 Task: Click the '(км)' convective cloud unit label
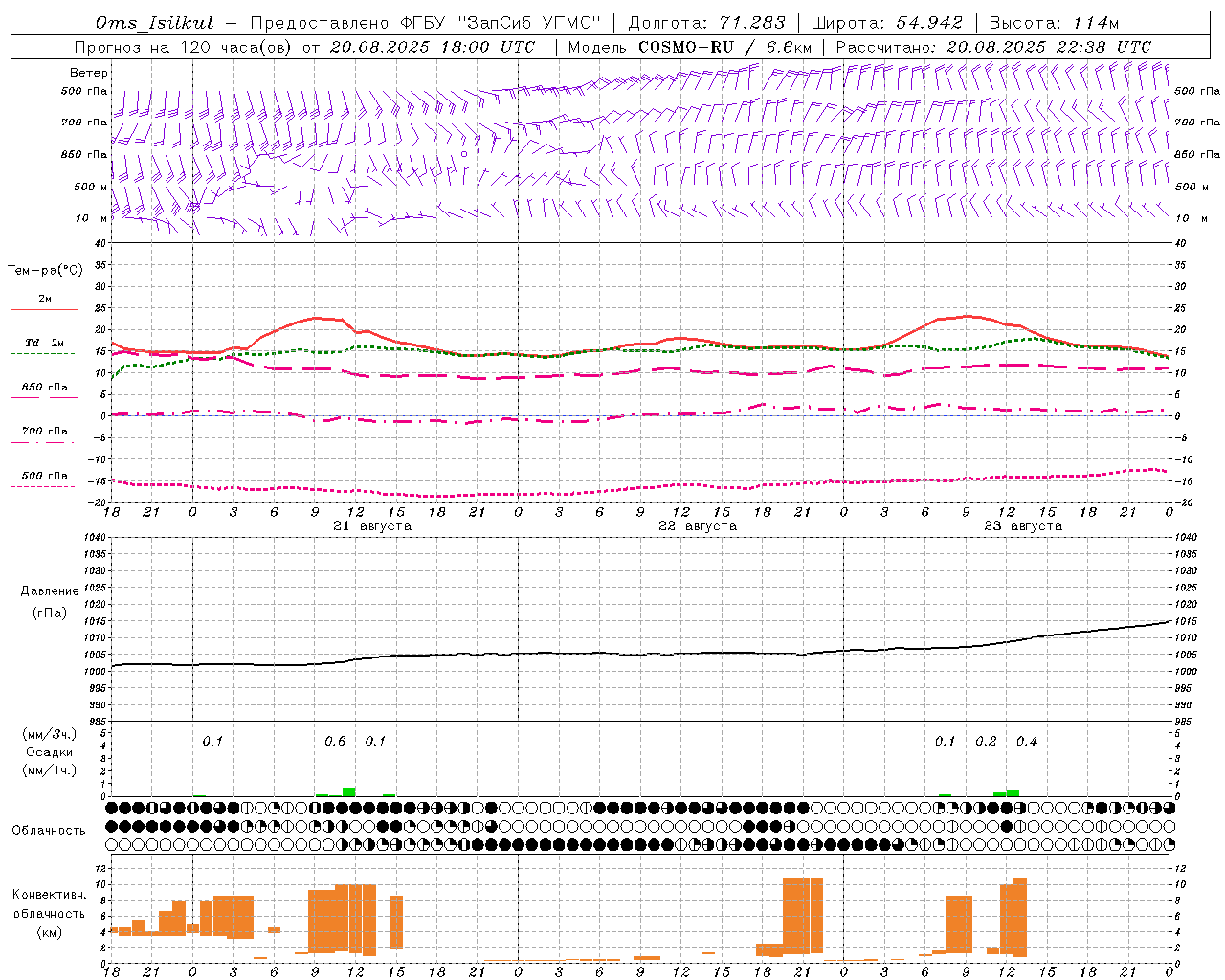50,932
